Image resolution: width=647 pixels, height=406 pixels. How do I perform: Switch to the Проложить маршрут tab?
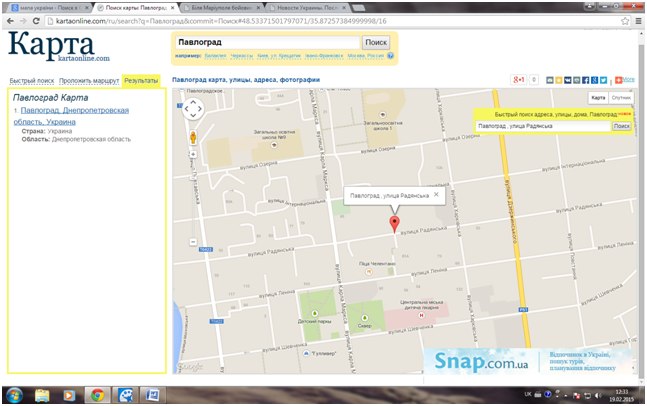coord(89,81)
